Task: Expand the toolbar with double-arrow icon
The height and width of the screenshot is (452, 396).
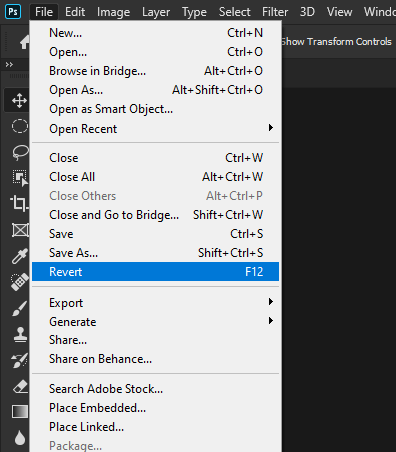Action: [x=9, y=64]
